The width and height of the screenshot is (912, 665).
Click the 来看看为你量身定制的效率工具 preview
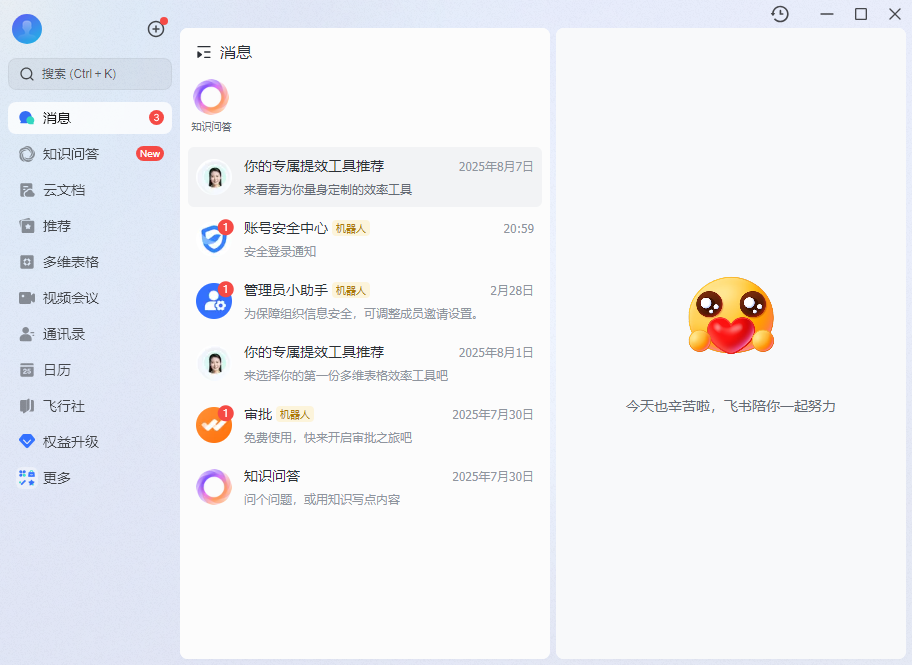click(327, 190)
